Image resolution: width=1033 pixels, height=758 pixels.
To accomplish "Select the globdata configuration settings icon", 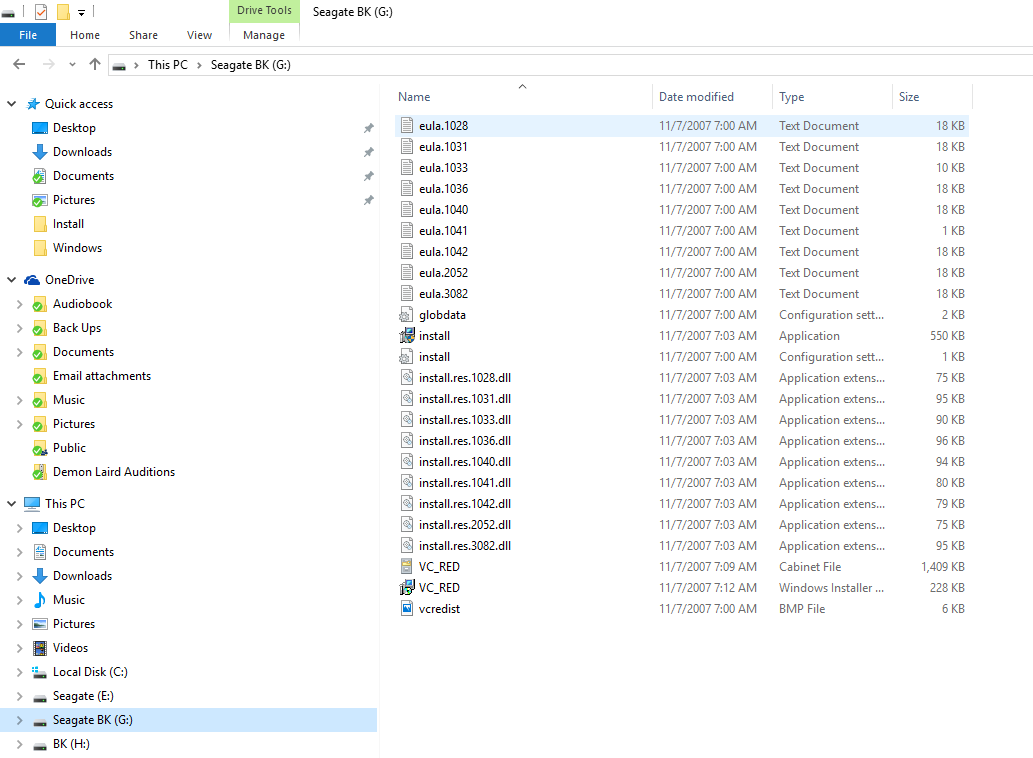I will [x=406, y=315].
